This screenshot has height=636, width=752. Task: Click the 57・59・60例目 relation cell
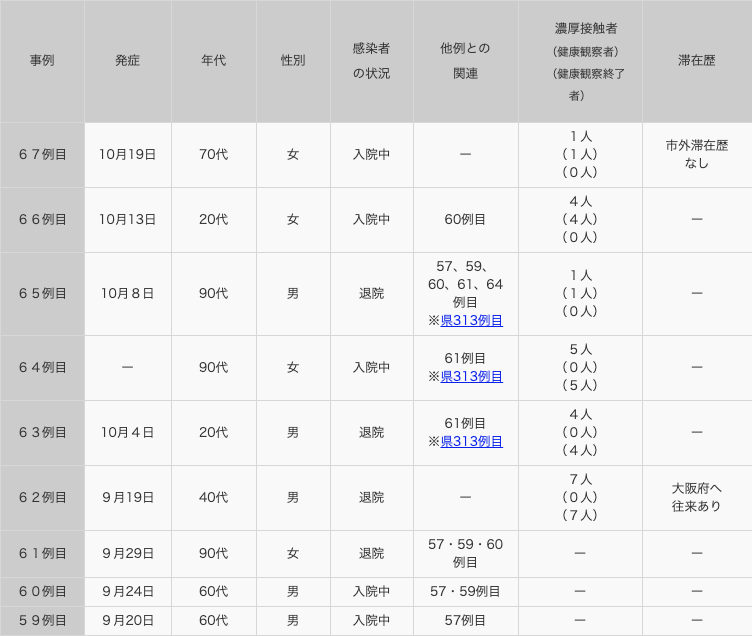465,553
